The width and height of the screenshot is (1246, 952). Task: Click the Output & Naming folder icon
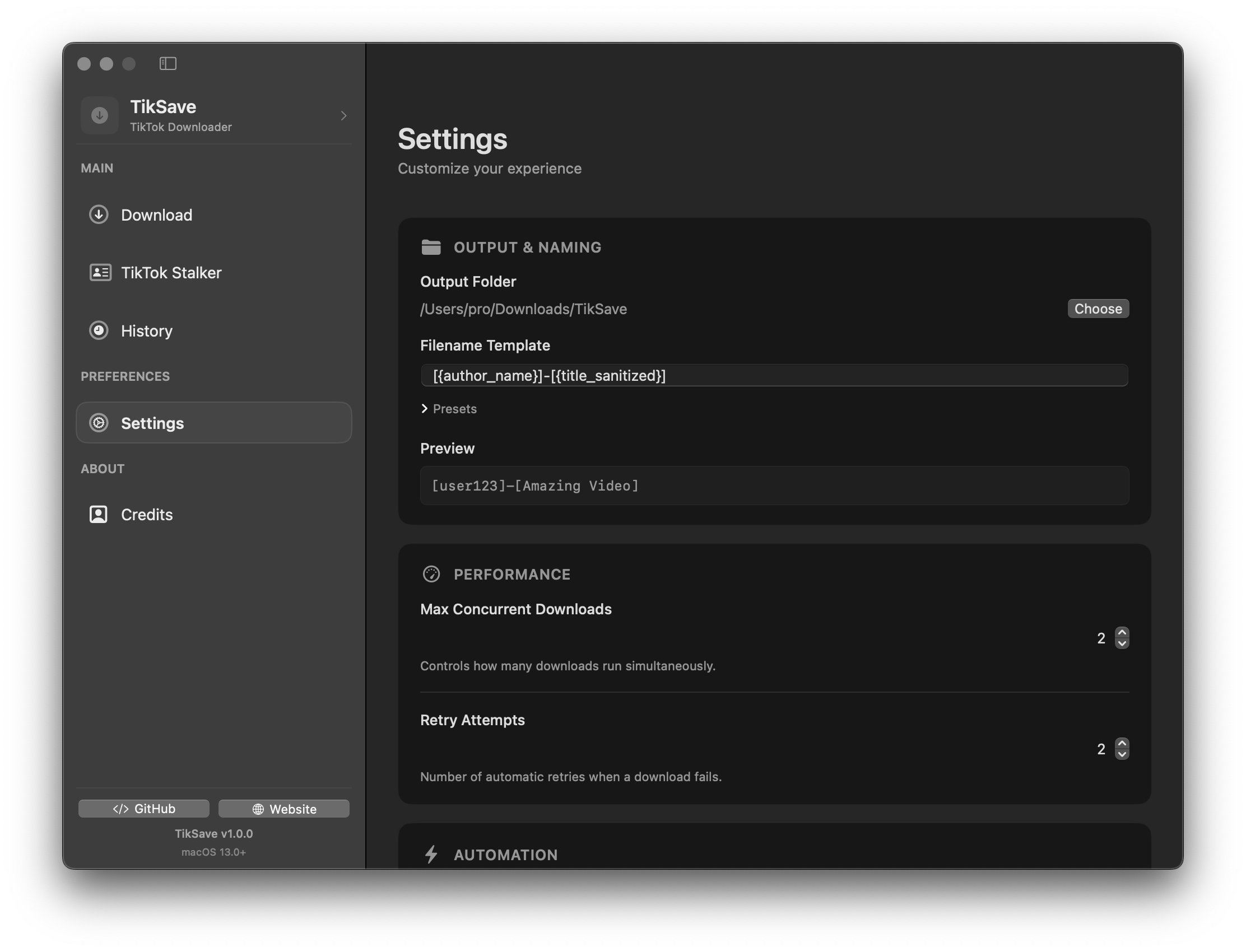point(431,247)
